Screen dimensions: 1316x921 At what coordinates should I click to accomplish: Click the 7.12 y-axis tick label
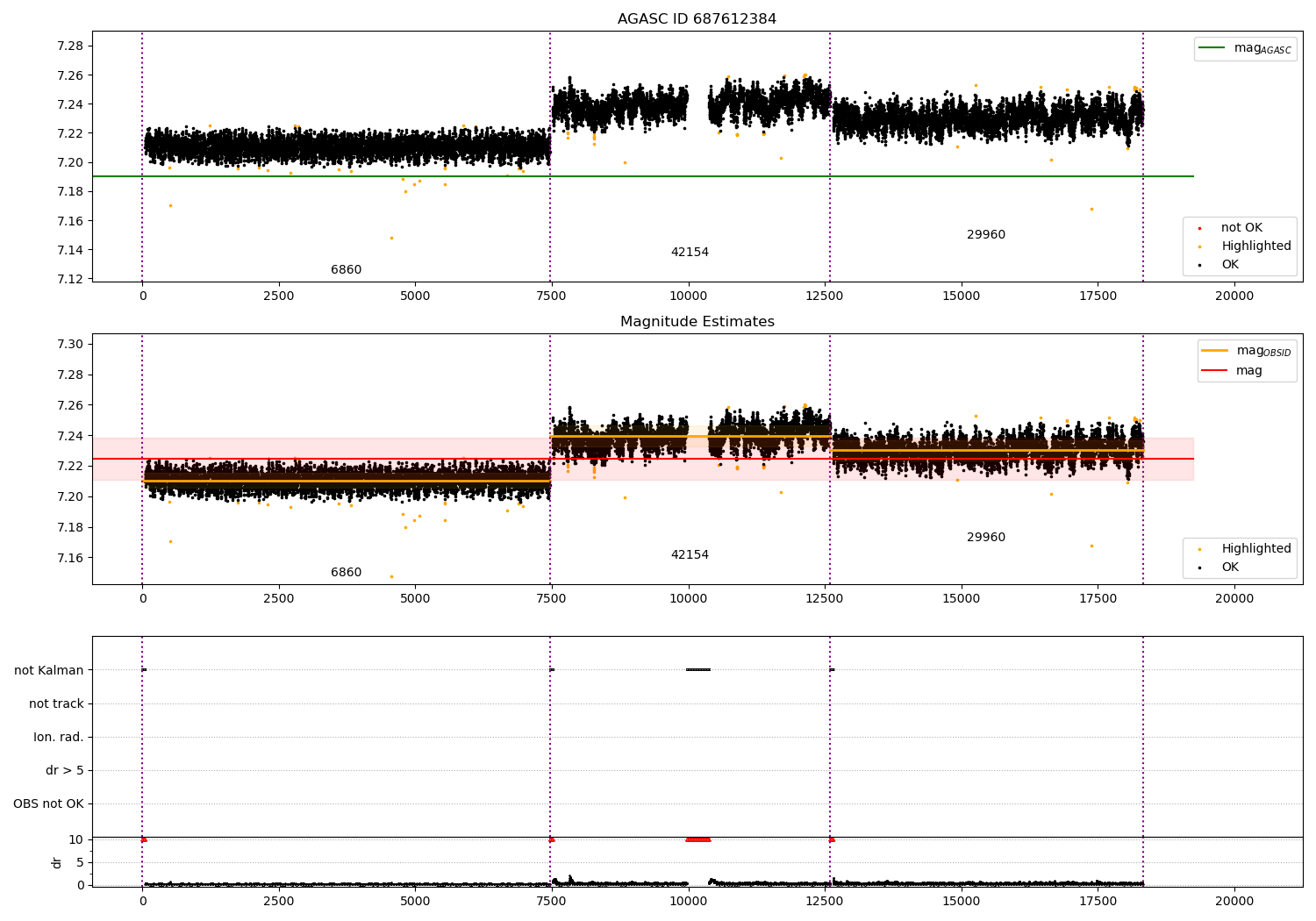70,280
